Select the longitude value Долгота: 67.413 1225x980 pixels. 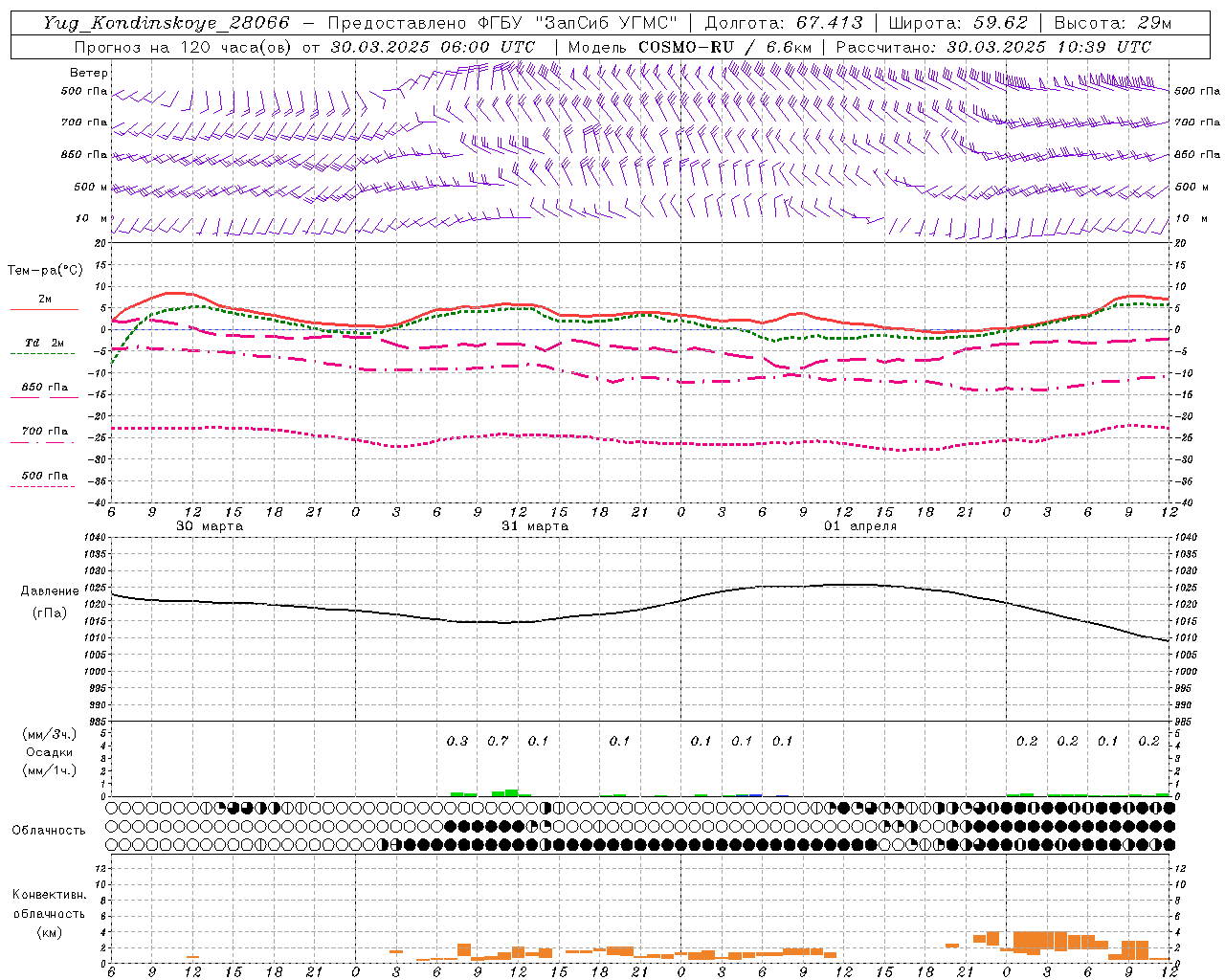(783, 23)
